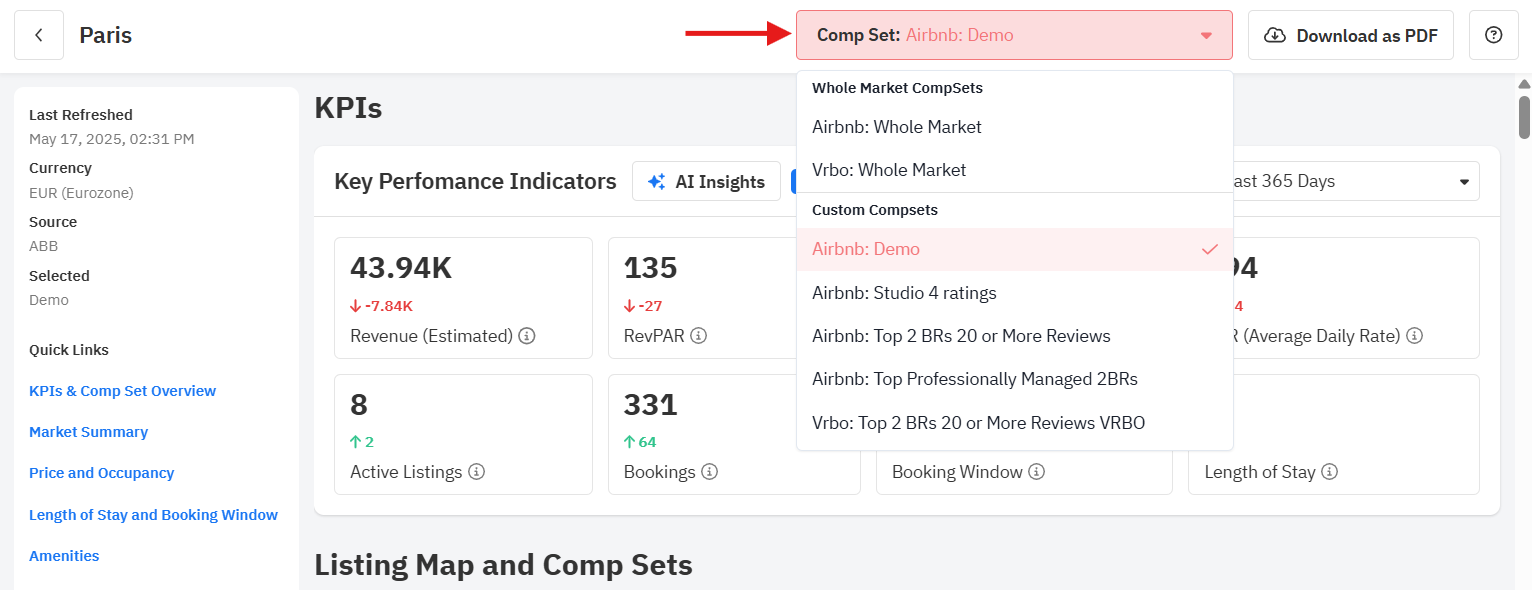The height and width of the screenshot is (590, 1532).
Task: Go to Price and Occupancy quick link
Action: [x=102, y=473]
